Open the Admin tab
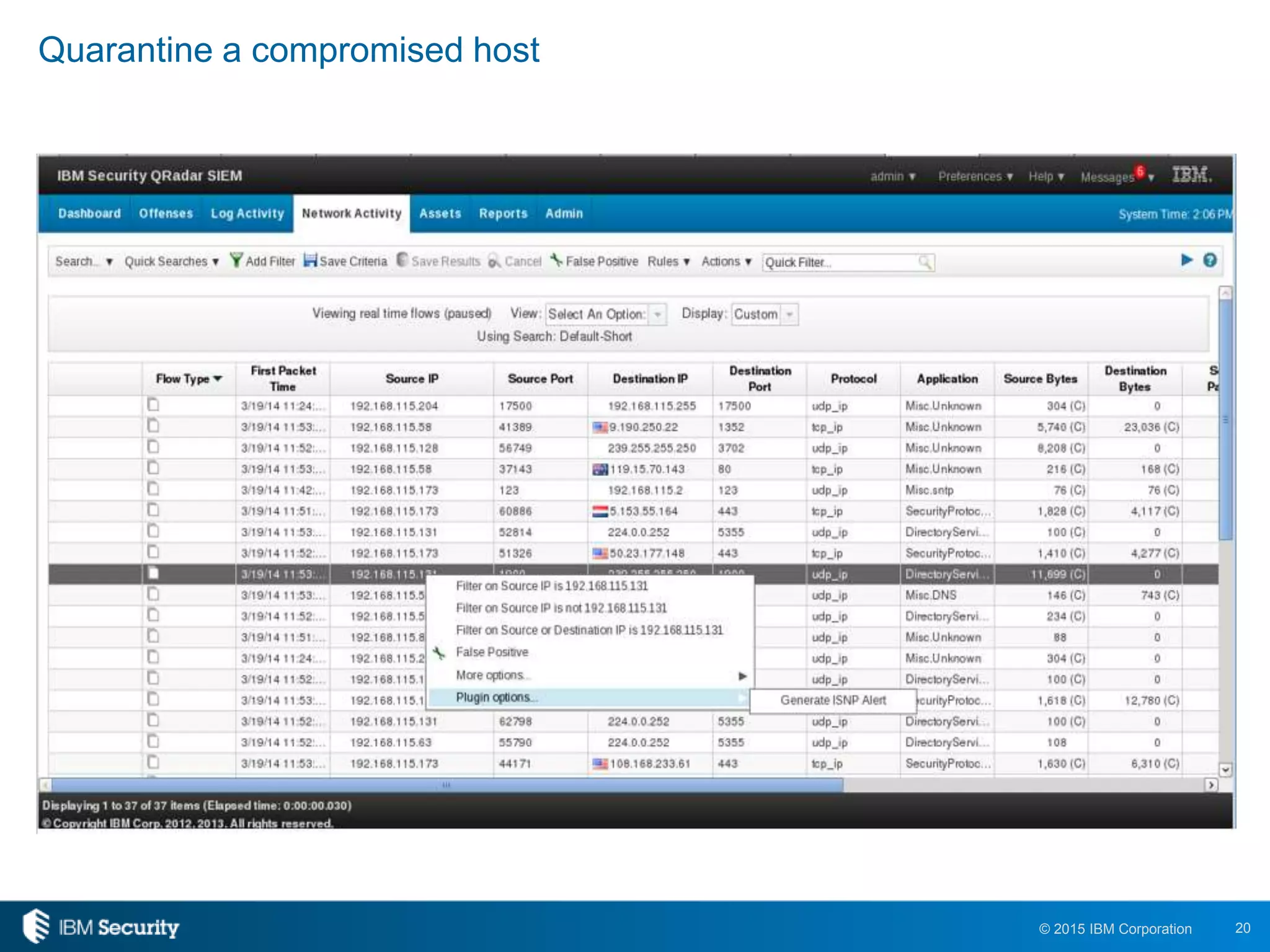The width and height of the screenshot is (1270, 952). click(x=564, y=214)
